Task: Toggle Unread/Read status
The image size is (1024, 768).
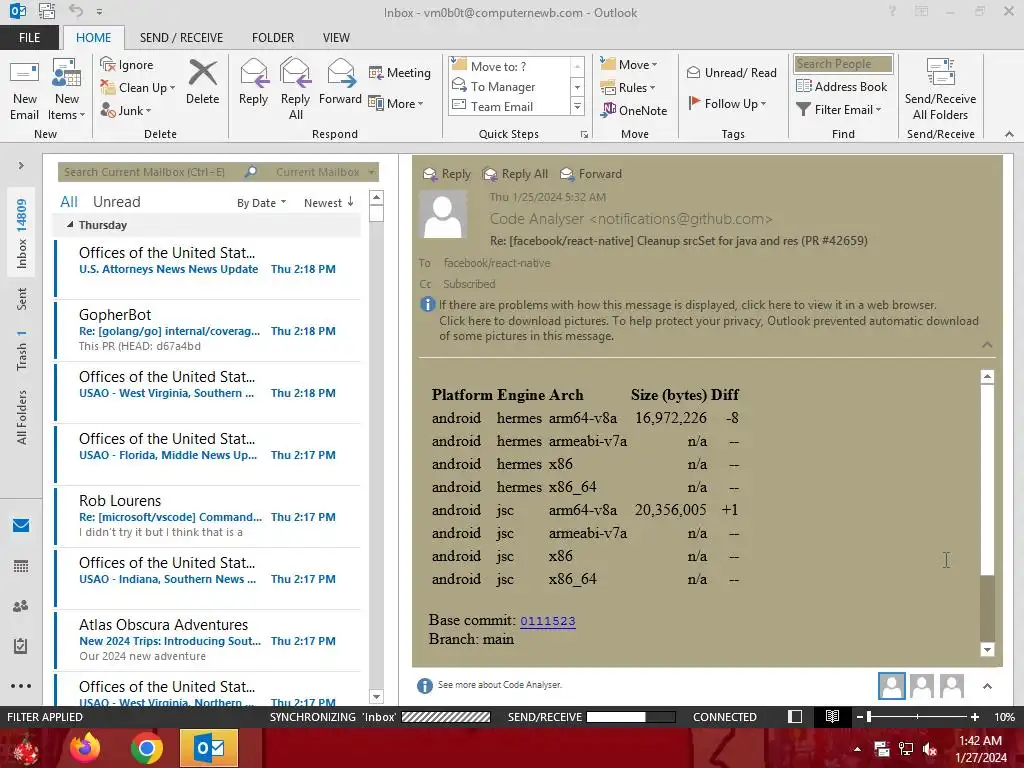Action: coord(731,72)
